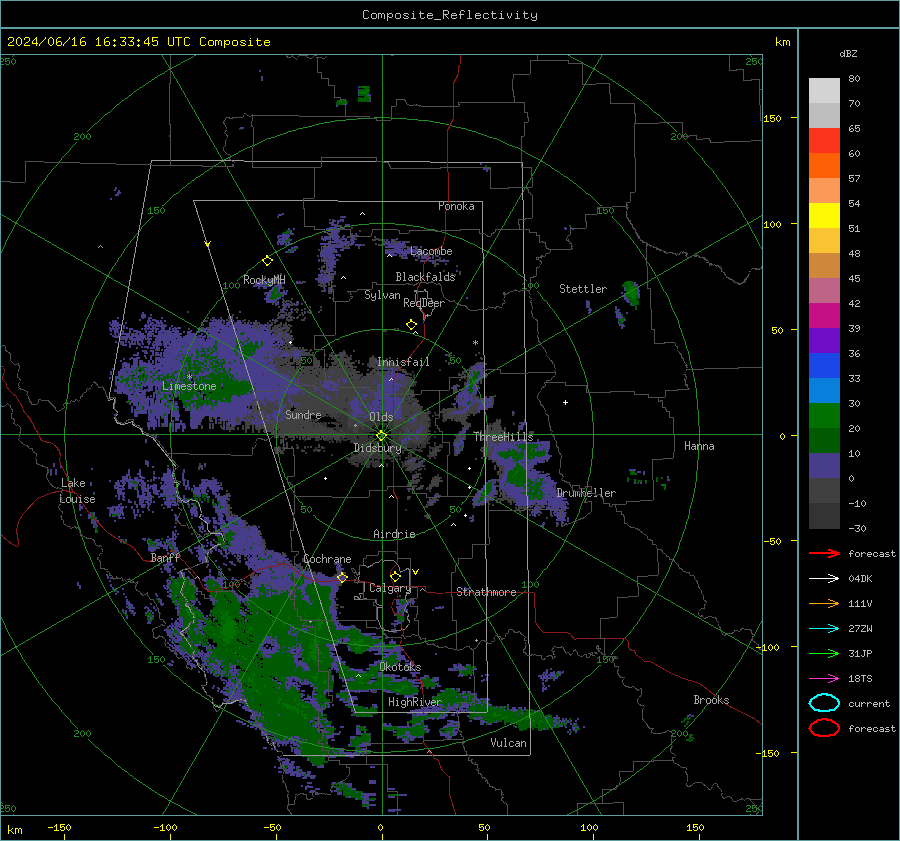Image resolution: width=900 pixels, height=841 pixels.
Task: Select the bright green swatch in dBZ scale
Action: pos(824,416)
